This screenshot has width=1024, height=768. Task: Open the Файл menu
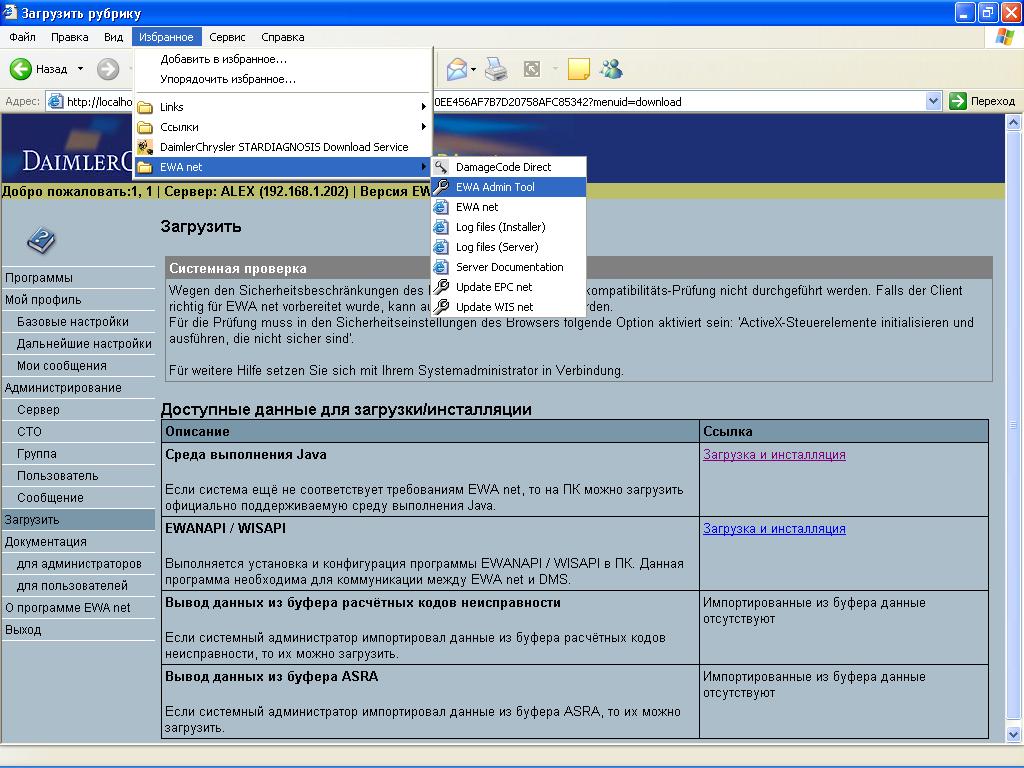coord(22,37)
